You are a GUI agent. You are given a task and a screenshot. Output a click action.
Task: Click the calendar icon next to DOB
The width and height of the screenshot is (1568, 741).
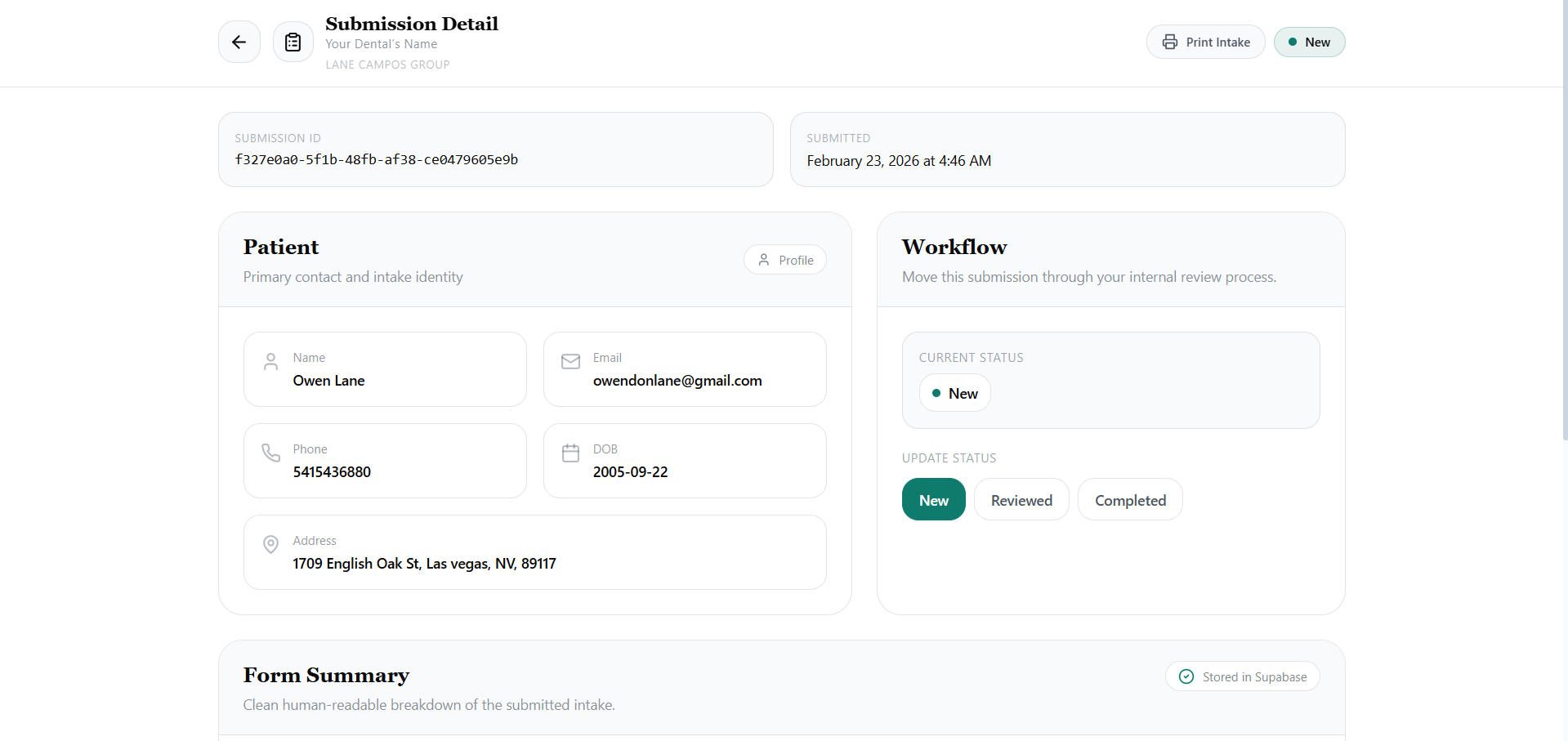pos(571,453)
